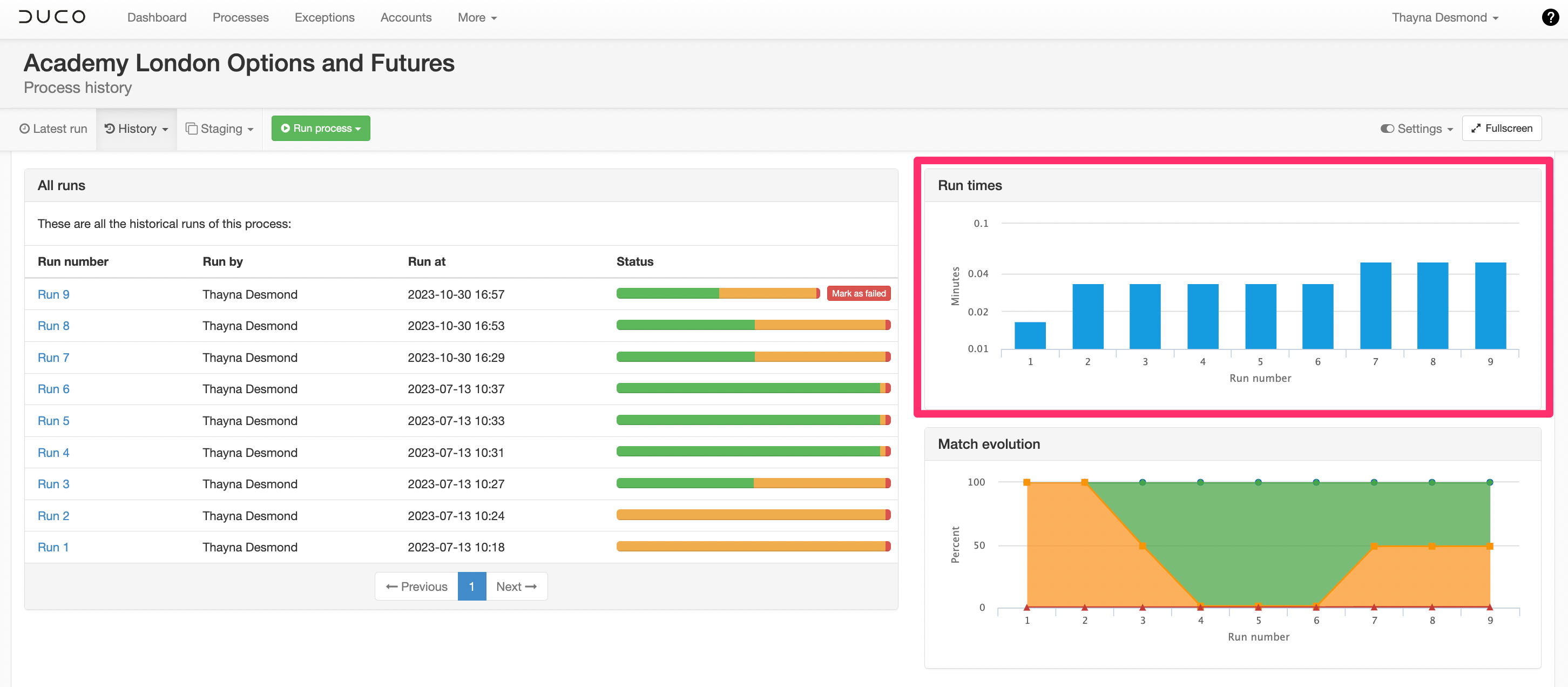This screenshot has height=687, width=1568.
Task: Click the Fullscreen button
Action: (1502, 128)
